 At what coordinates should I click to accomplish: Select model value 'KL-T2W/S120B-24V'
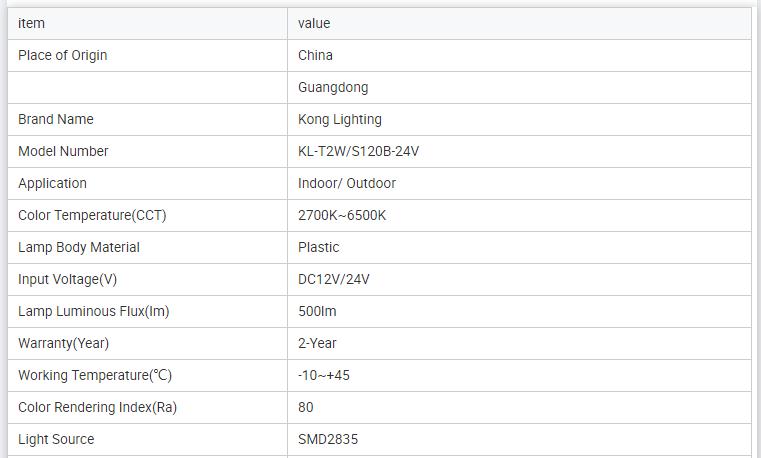pyautogui.click(x=358, y=151)
